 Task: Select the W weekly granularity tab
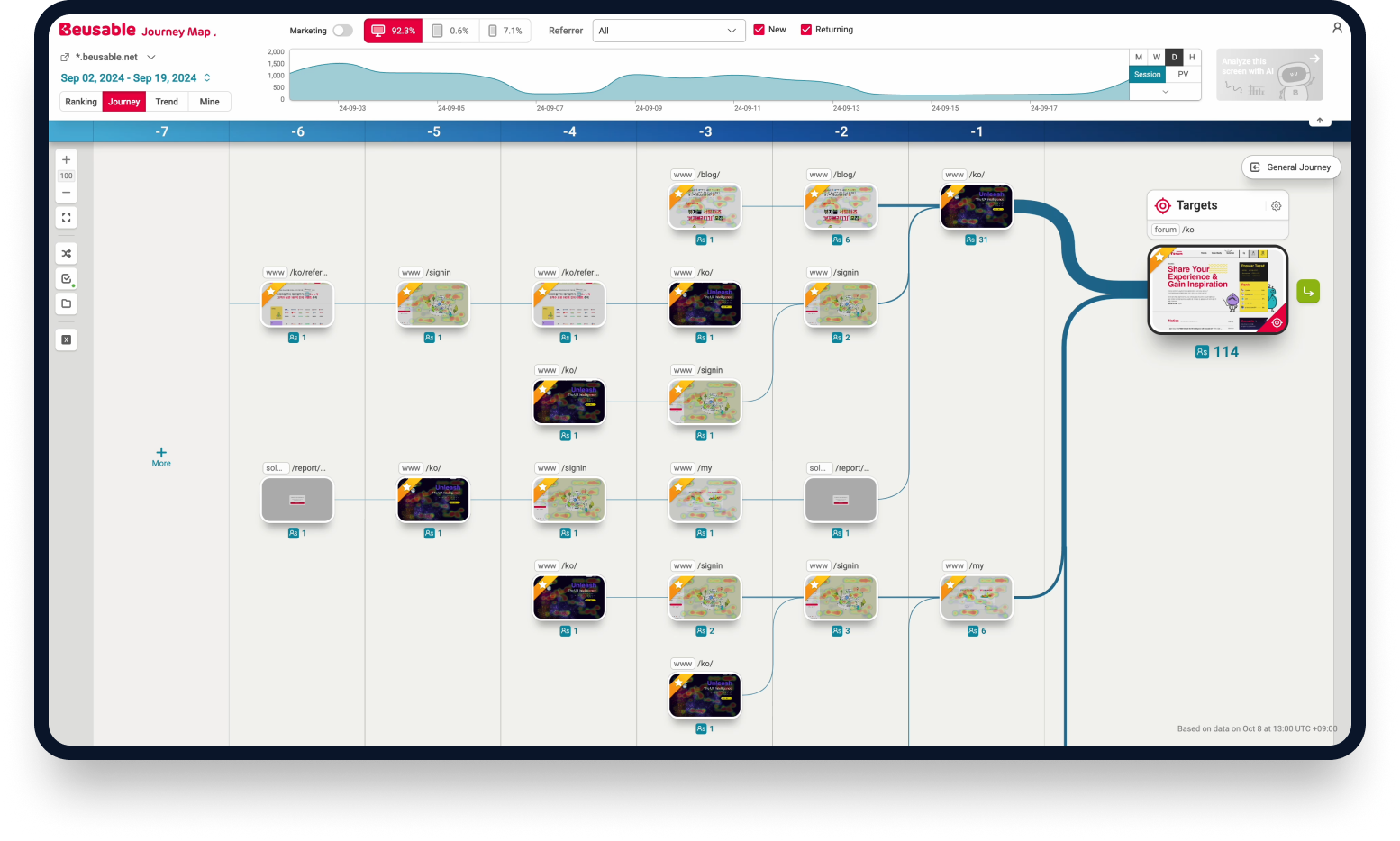[1156, 57]
